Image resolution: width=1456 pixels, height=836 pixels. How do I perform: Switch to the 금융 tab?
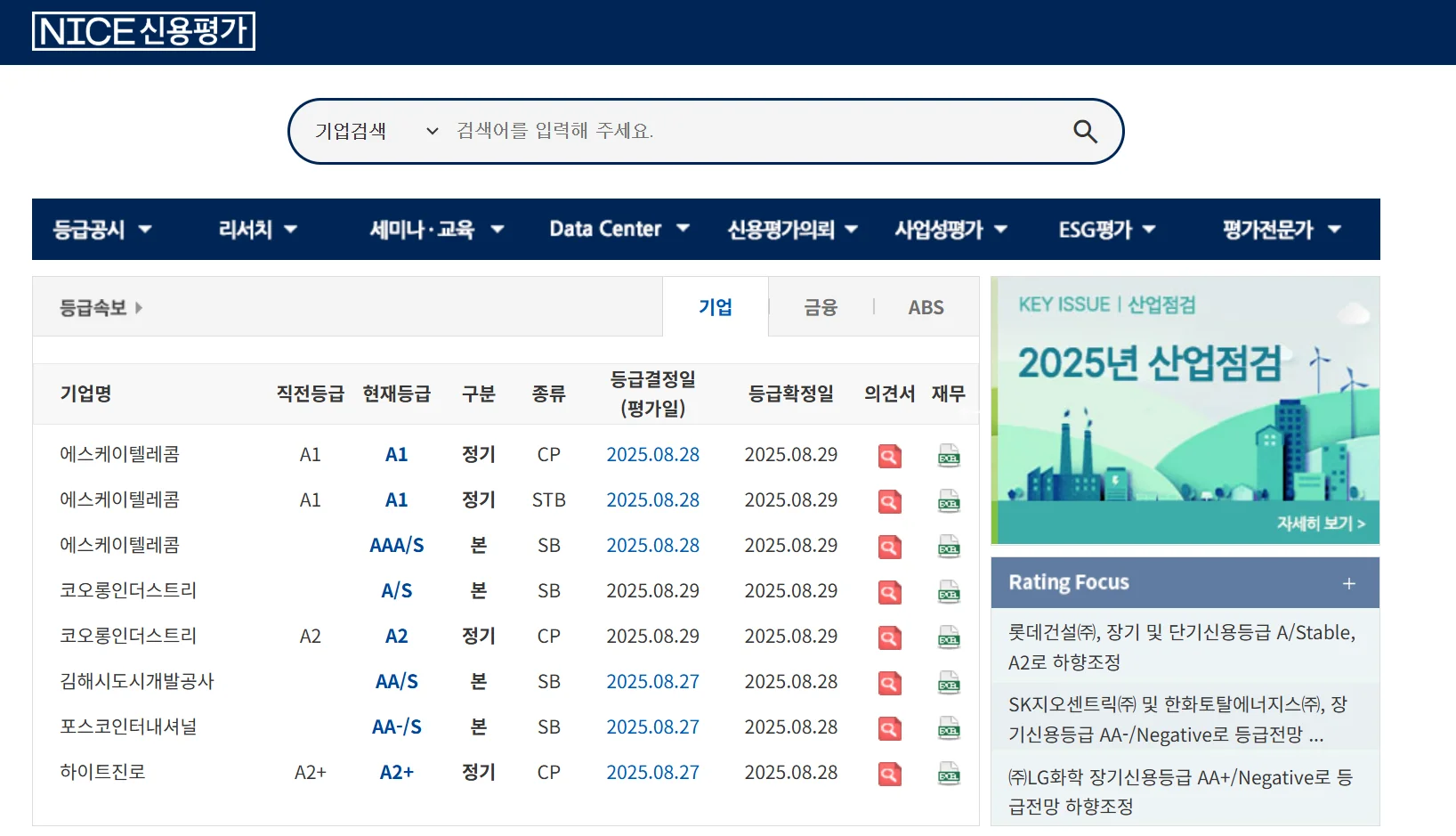tap(819, 306)
